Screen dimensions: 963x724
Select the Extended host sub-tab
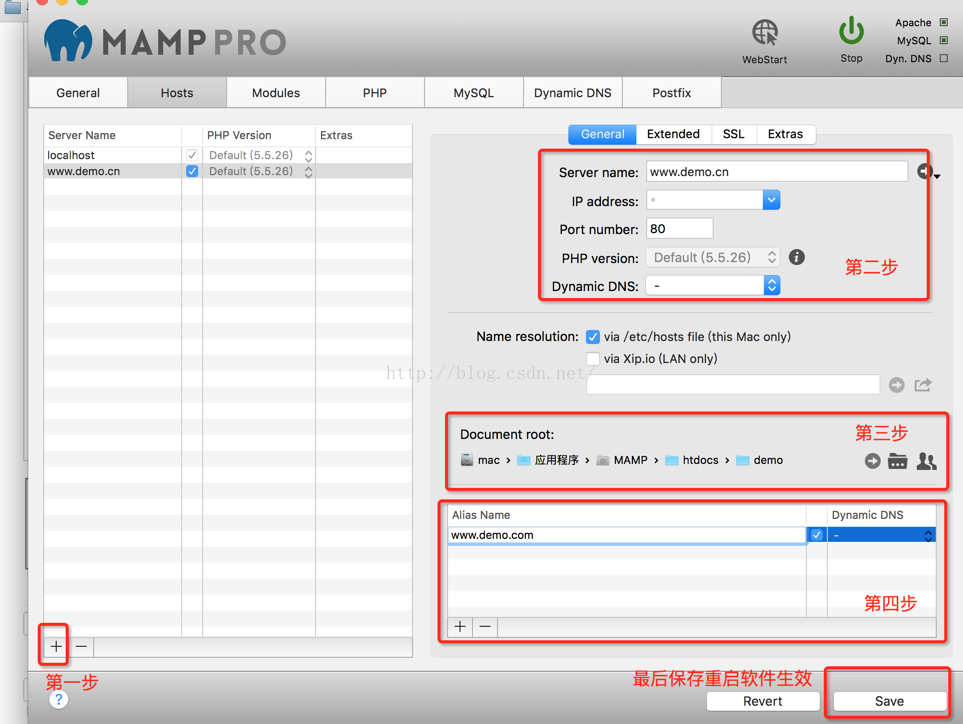pos(673,134)
